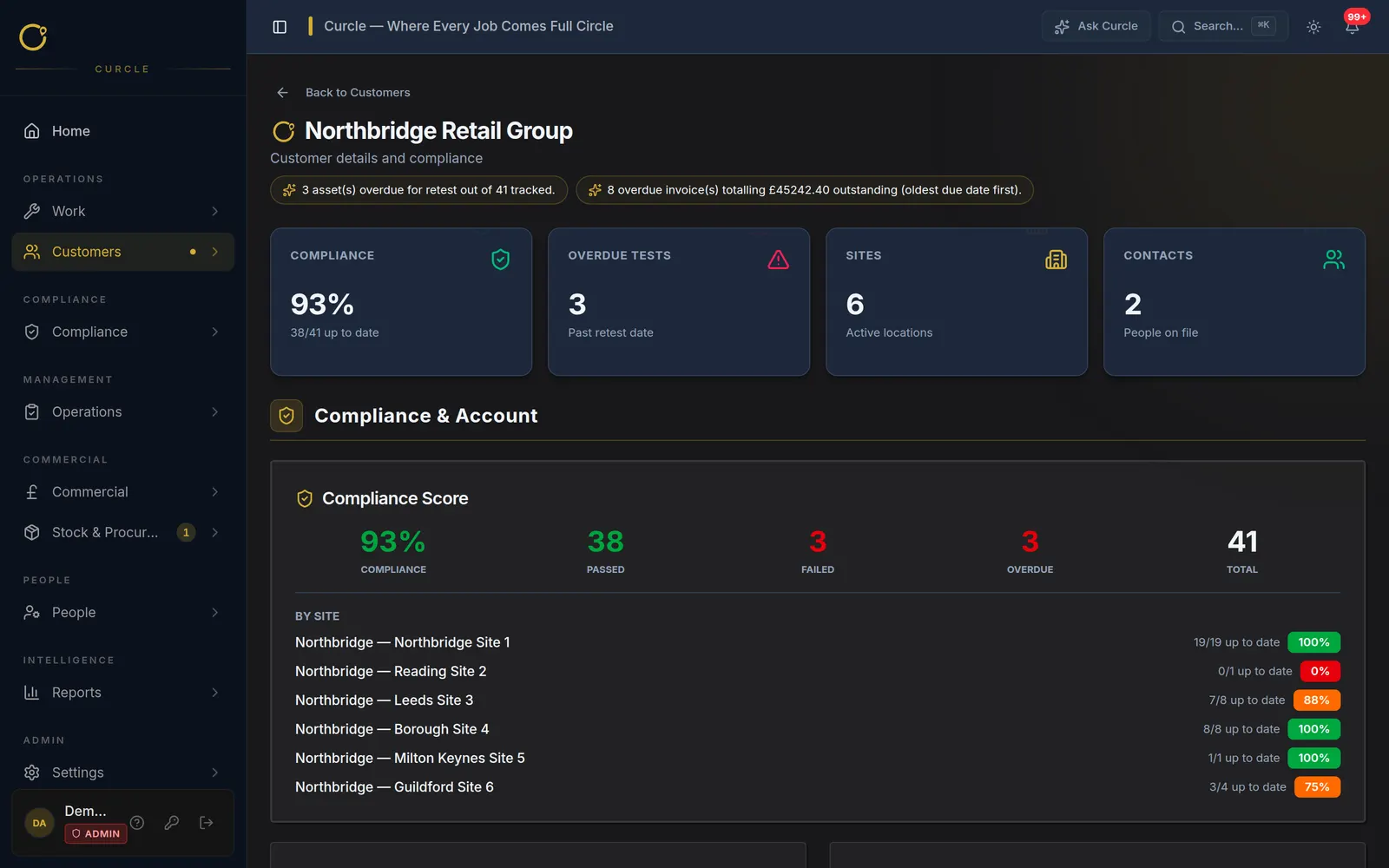Image resolution: width=1389 pixels, height=868 pixels.
Task: Click the Work wrench icon
Action: click(x=32, y=211)
